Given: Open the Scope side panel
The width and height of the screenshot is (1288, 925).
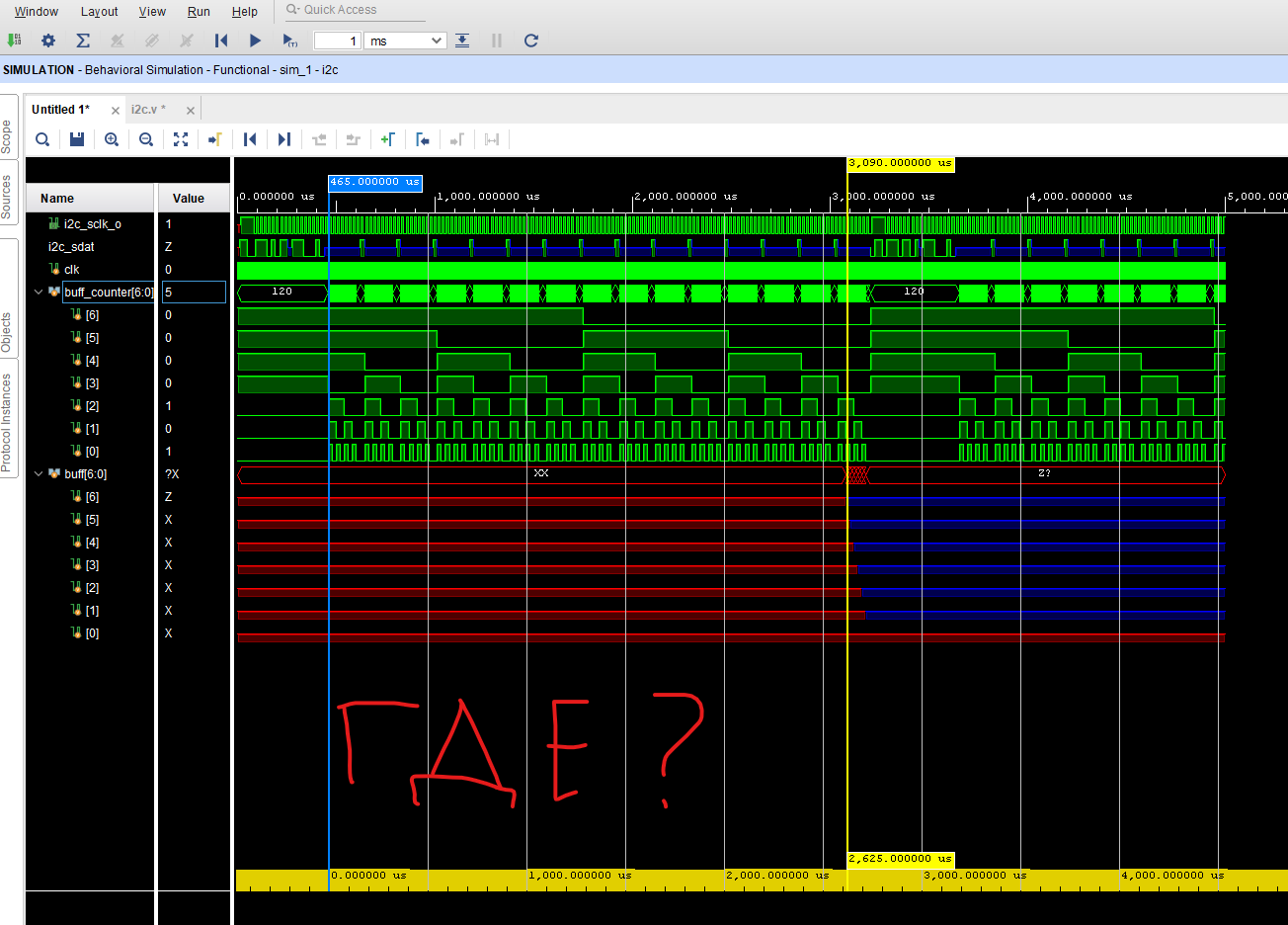Looking at the screenshot, I should [7, 136].
